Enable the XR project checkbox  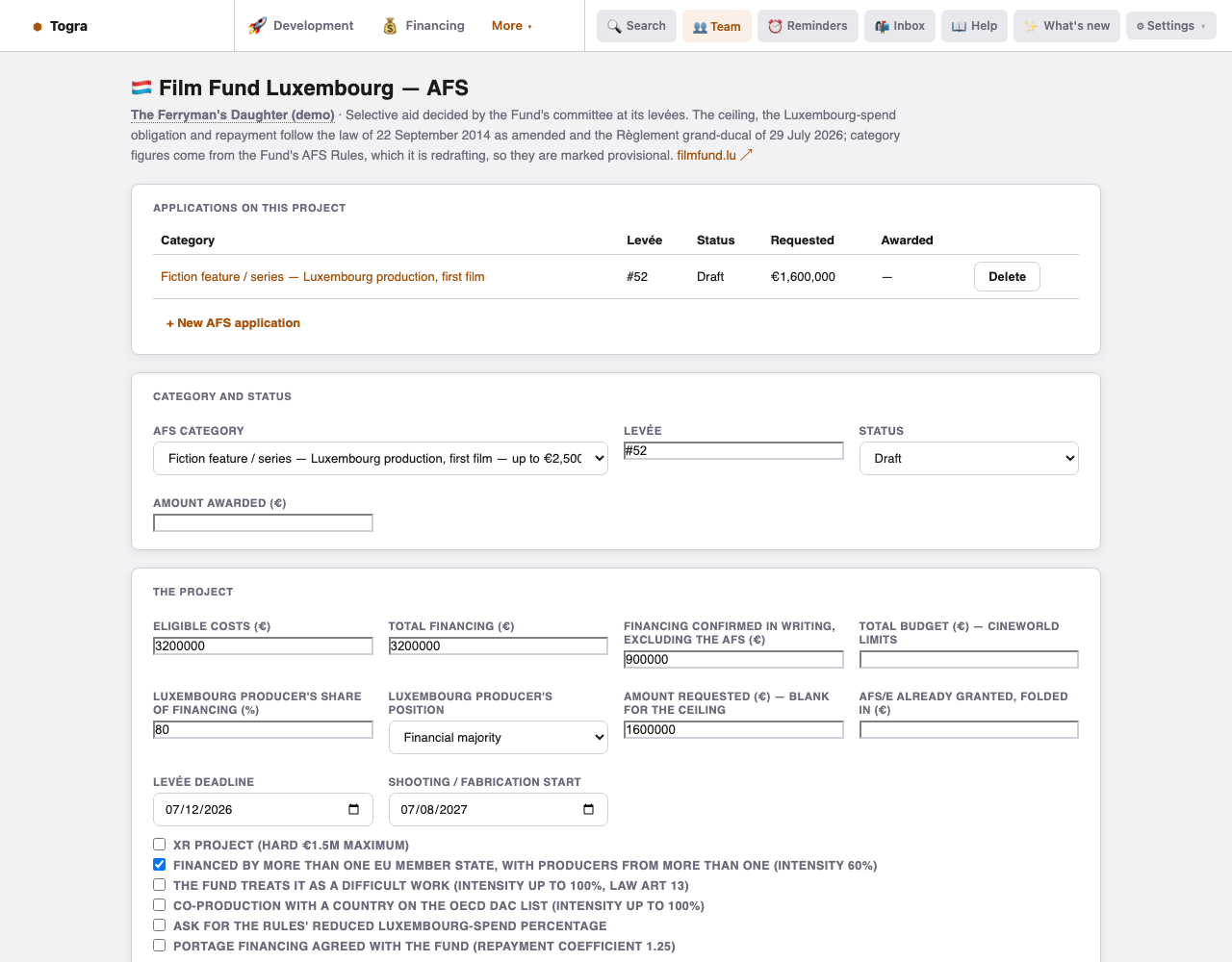click(x=160, y=845)
